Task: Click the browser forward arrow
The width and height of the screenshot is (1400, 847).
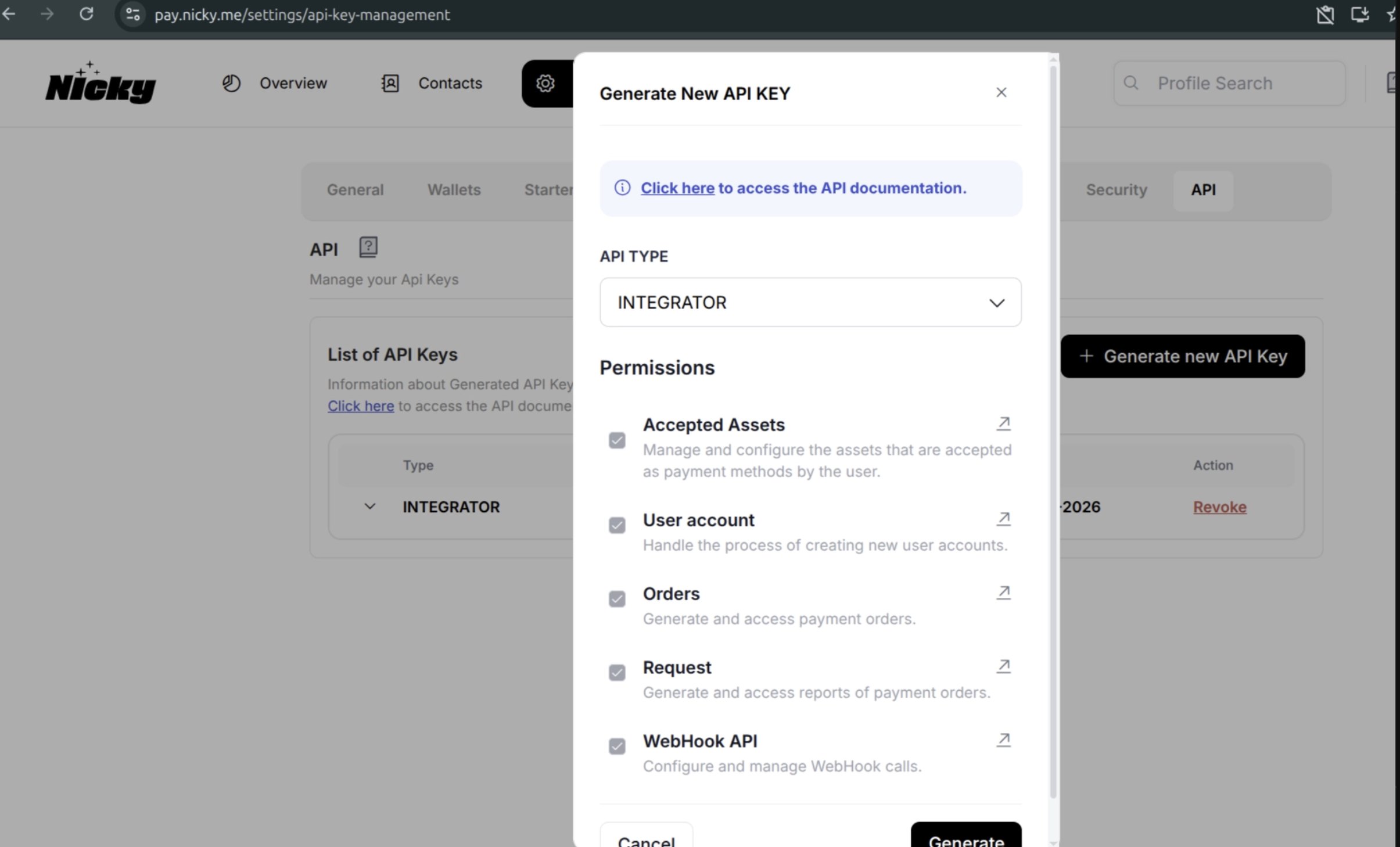Action: pyautogui.click(x=47, y=14)
